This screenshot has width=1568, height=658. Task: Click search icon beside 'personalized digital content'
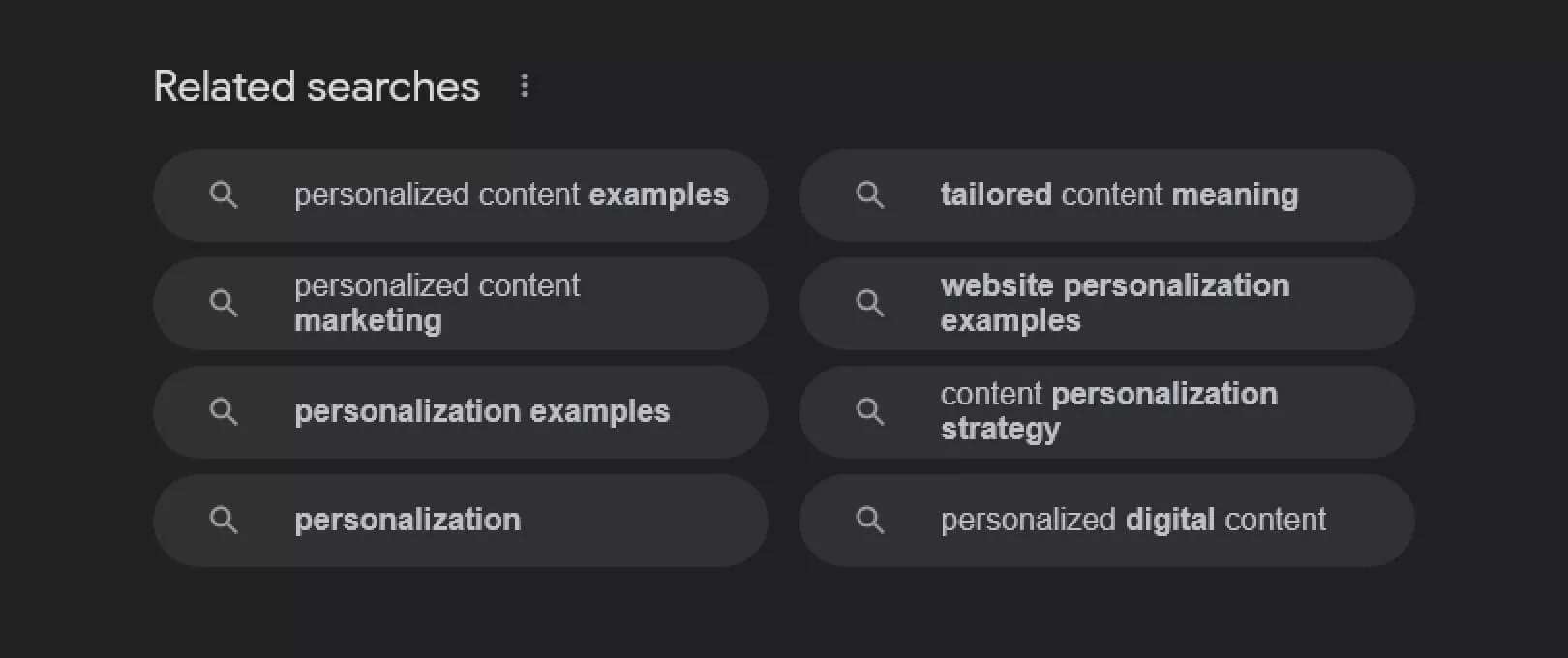[x=870, y=521]
